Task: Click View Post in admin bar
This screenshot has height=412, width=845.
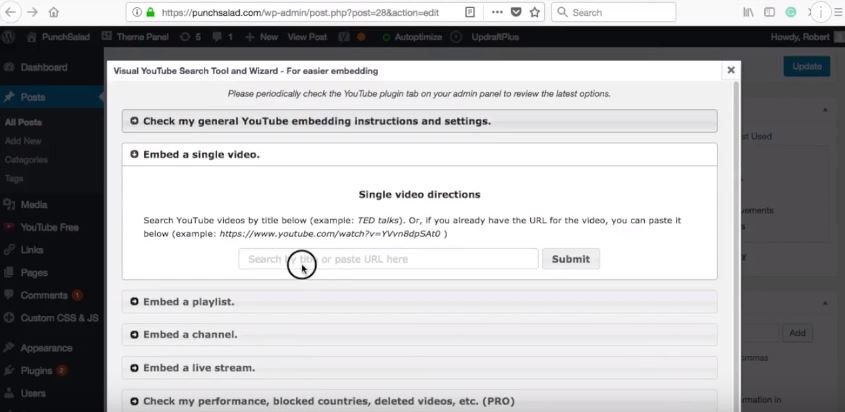Action: (307, 37)
